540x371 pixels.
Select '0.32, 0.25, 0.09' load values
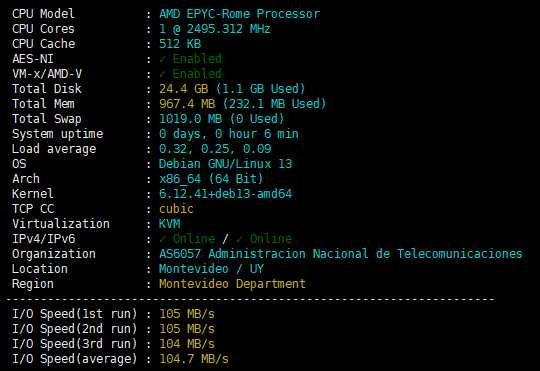pyautogui.click(x=215, y=149)
